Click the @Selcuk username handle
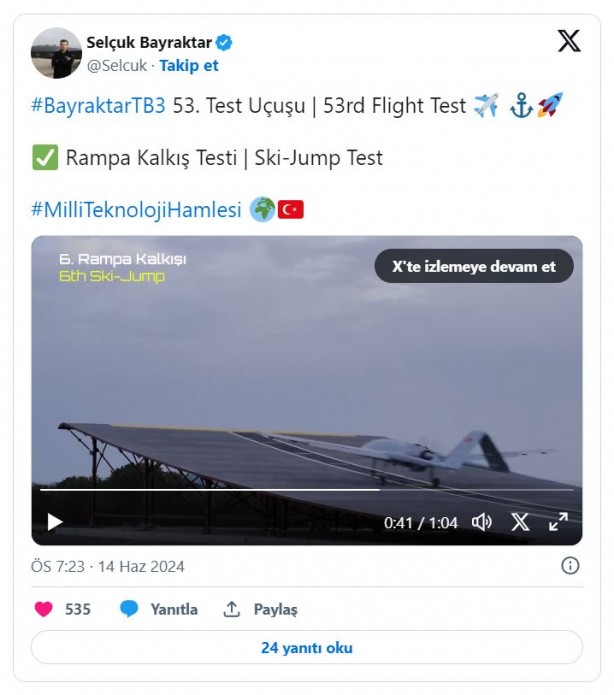This screenshot has width=614, height=695. click(119, 66)
